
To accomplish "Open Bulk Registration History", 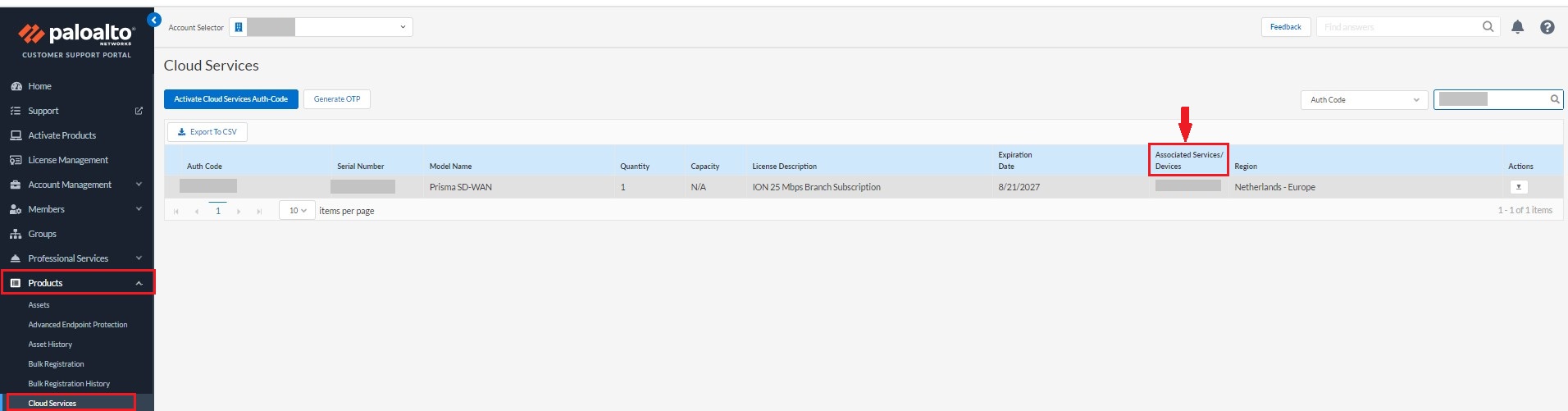I will tap(69, 384).
